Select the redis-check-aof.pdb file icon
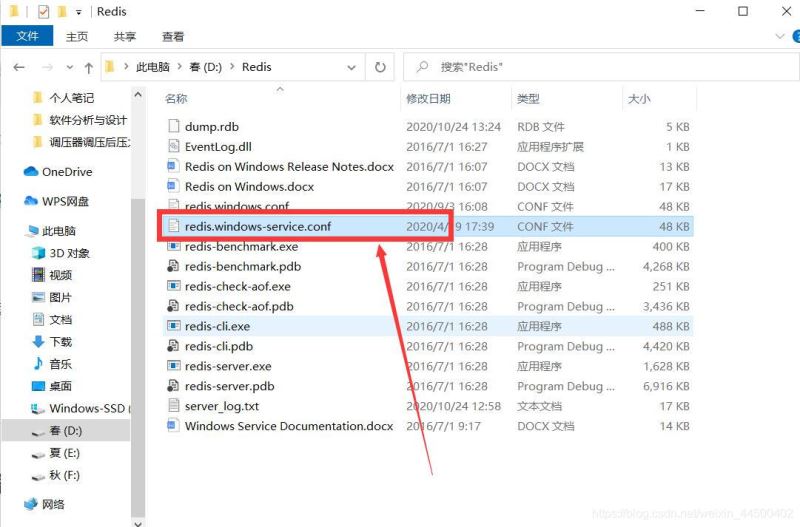 [173, 306]
